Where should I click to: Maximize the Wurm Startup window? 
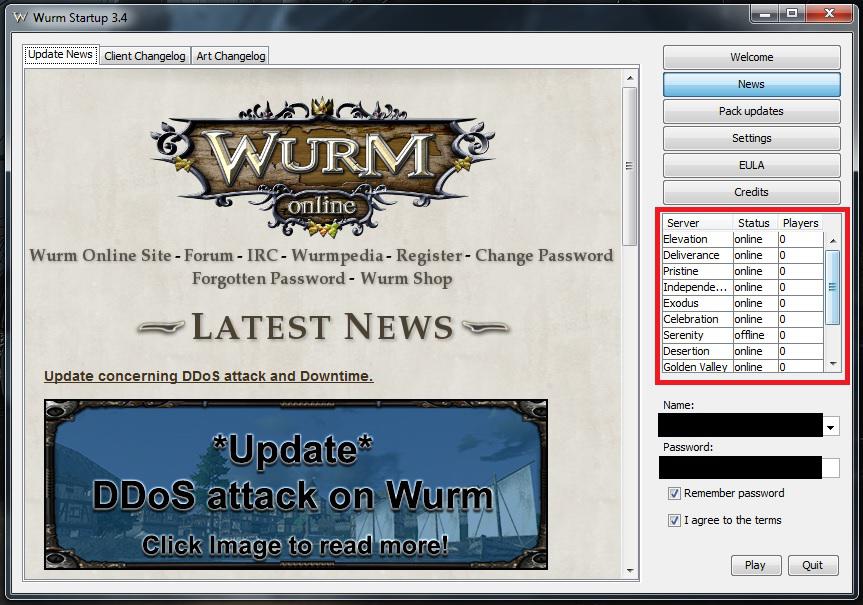(791, 14)
